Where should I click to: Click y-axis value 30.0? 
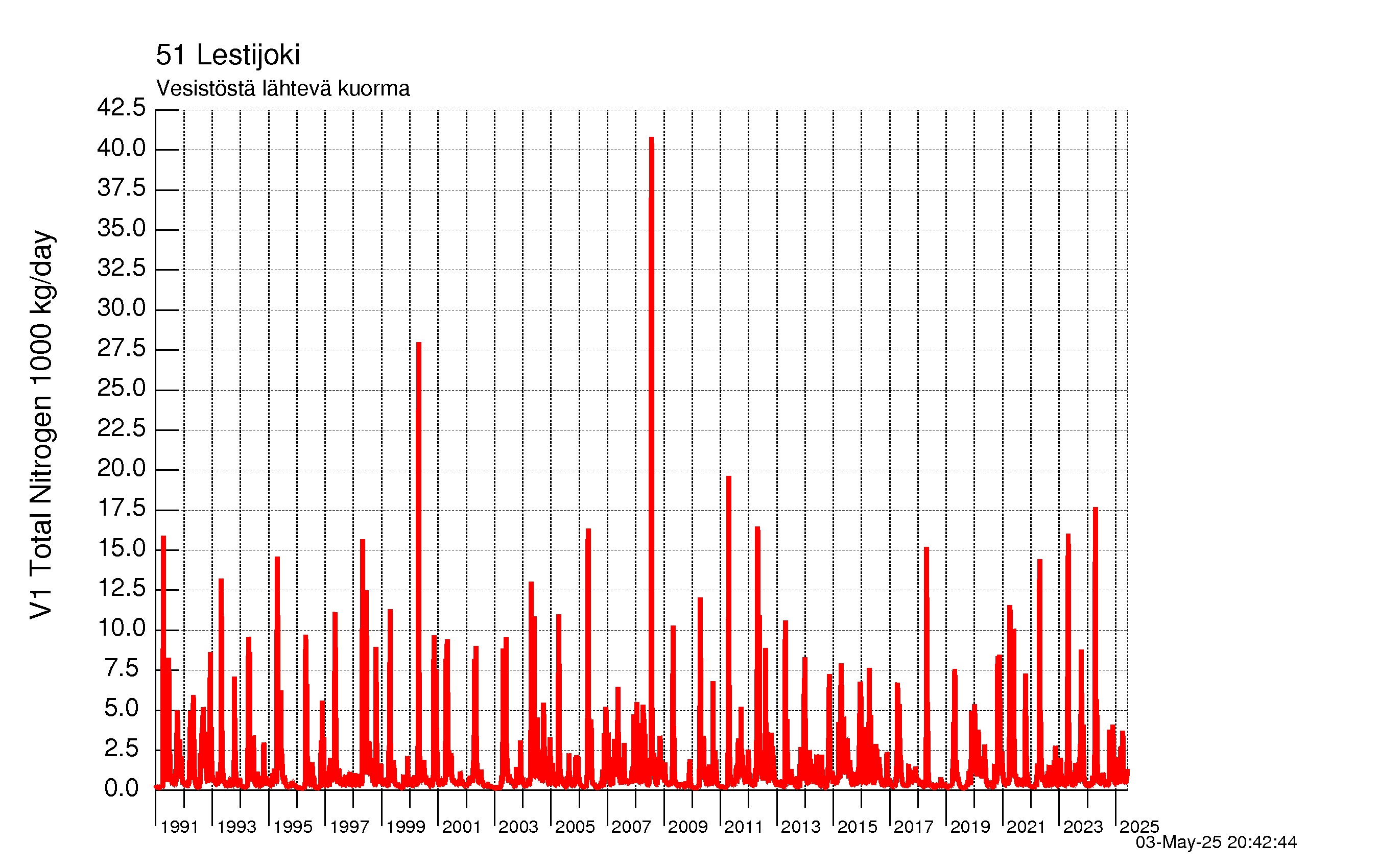click(122, 308)
